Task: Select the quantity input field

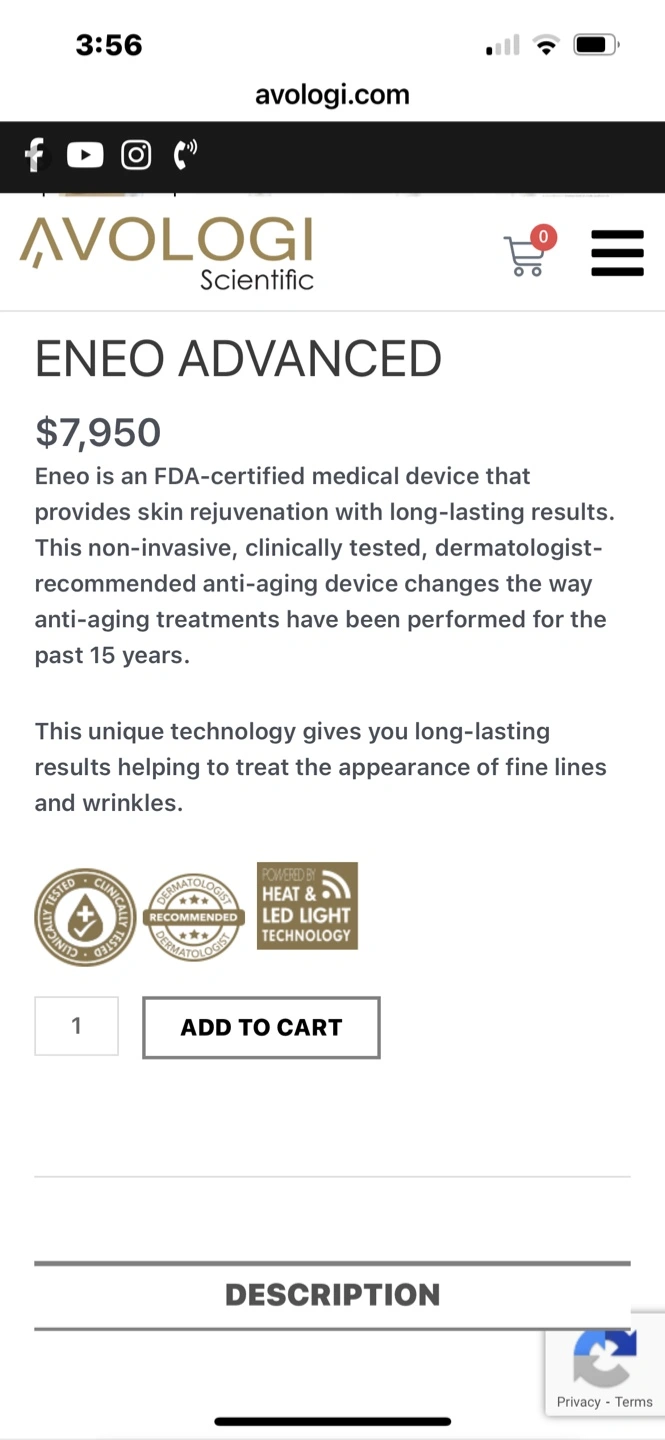Action: 77,1026
